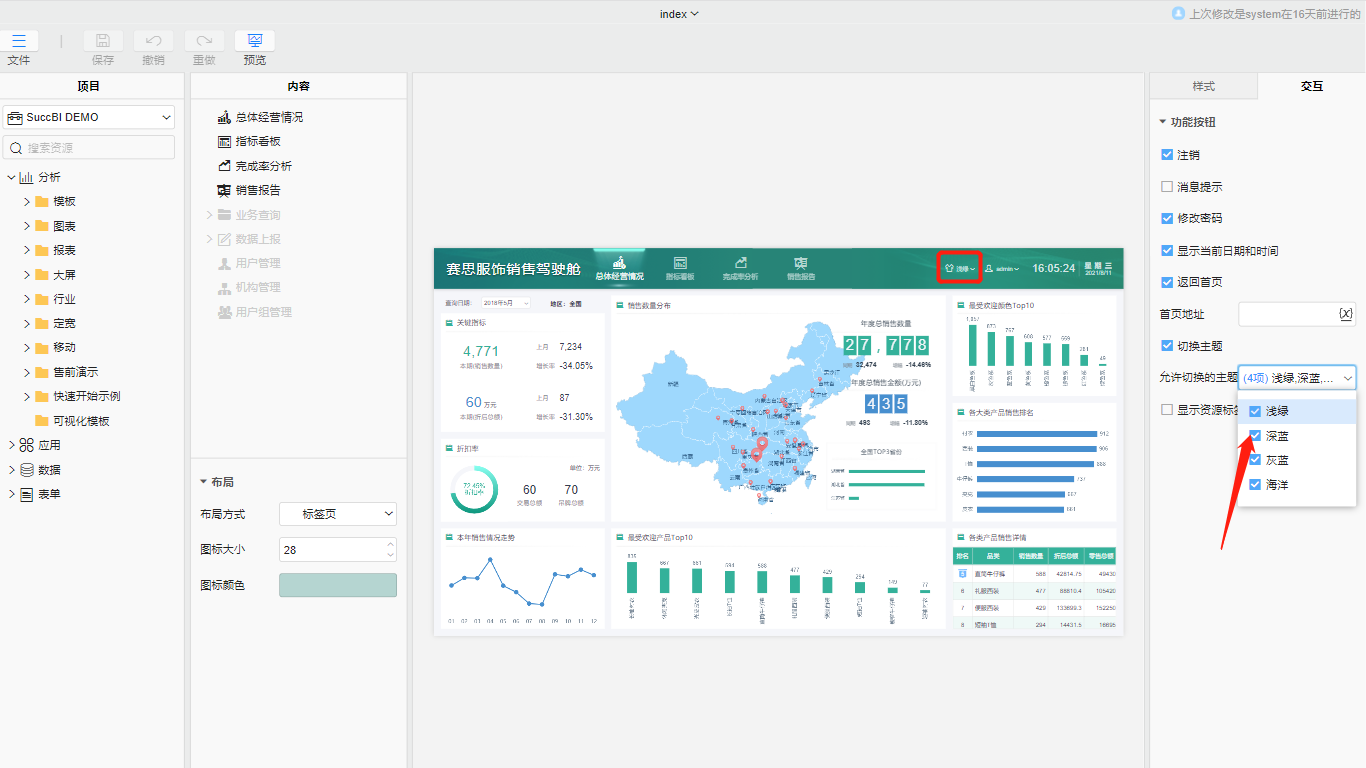Viewport: 1366px width, 768px height.
Task: Click the Redo arrow icon
Action: point(204,41)
